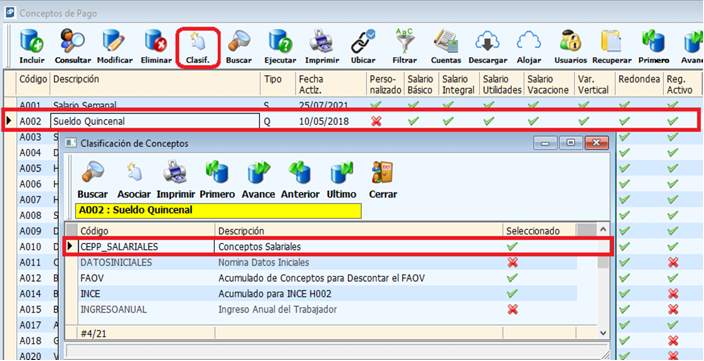Open the Usuarios tool

570,41
